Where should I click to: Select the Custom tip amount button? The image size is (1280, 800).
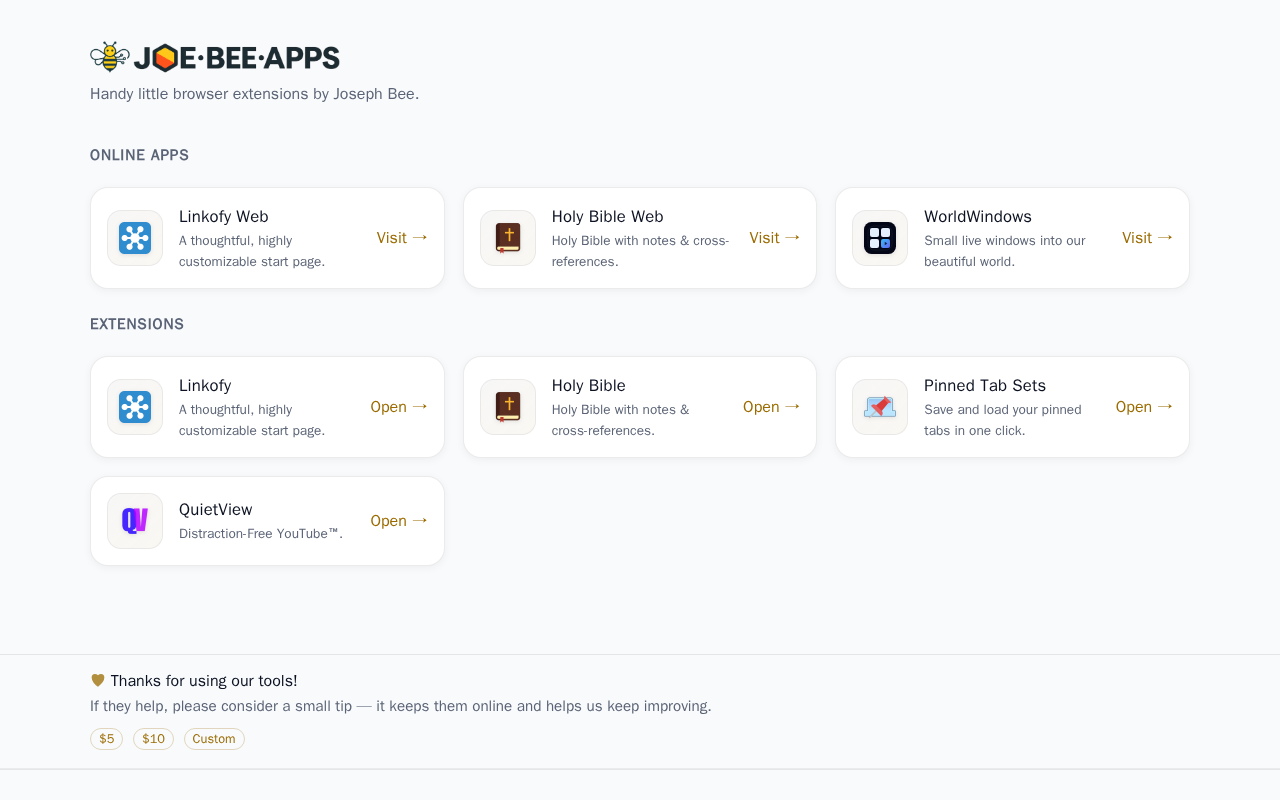click(x=214, y=739)
